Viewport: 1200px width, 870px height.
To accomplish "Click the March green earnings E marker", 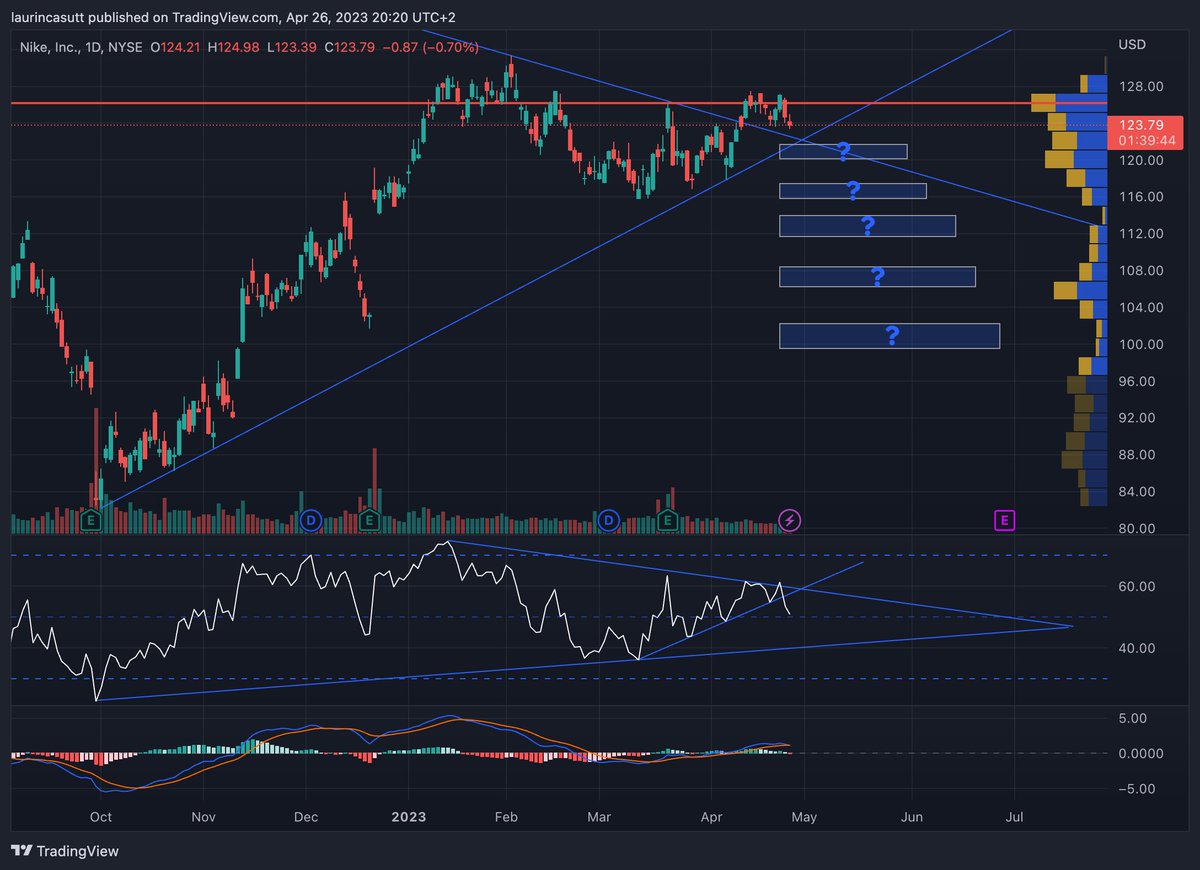I will [x=668, y=519].
